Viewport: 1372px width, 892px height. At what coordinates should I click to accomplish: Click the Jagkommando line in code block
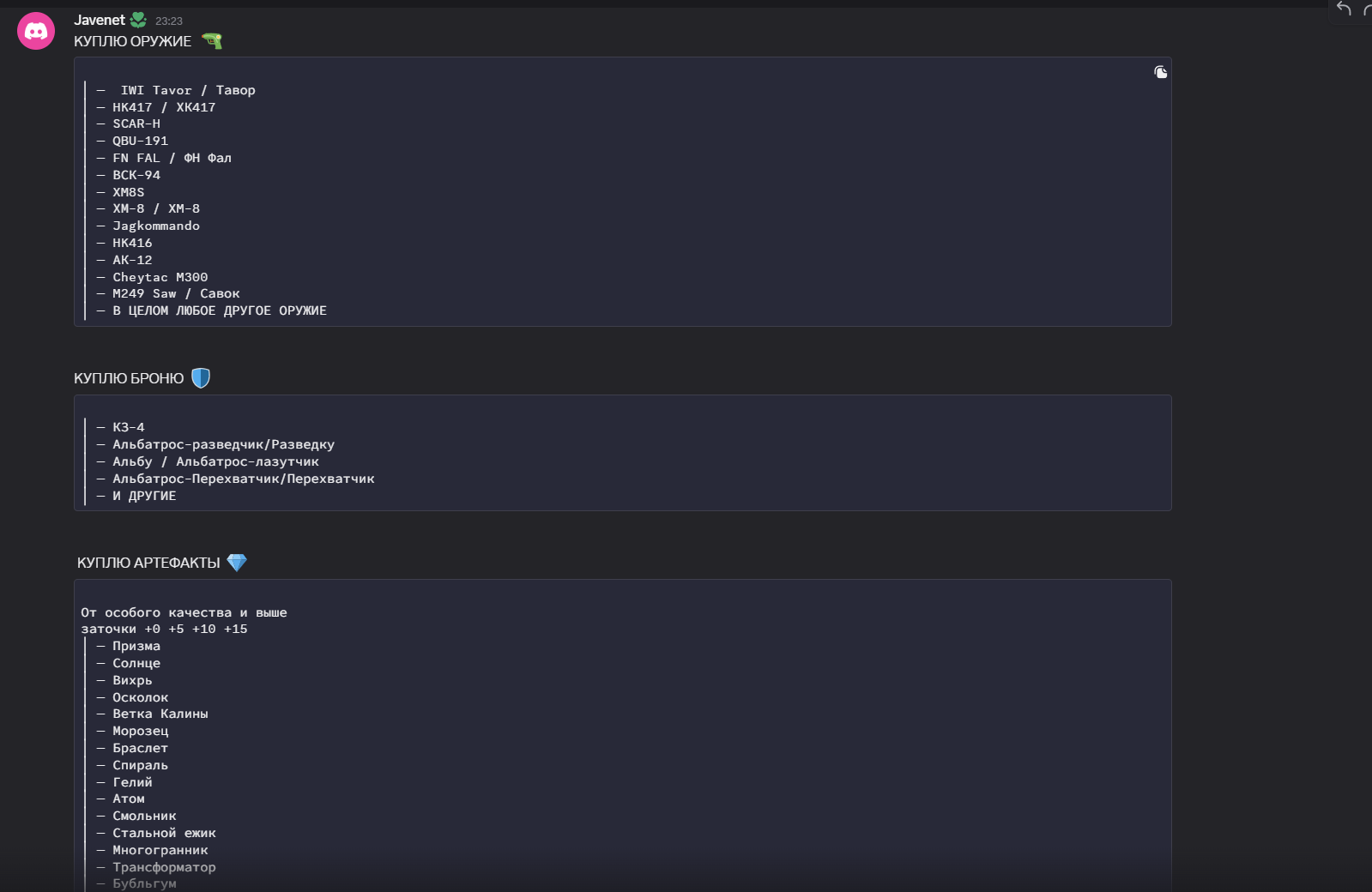click(156, 226)
